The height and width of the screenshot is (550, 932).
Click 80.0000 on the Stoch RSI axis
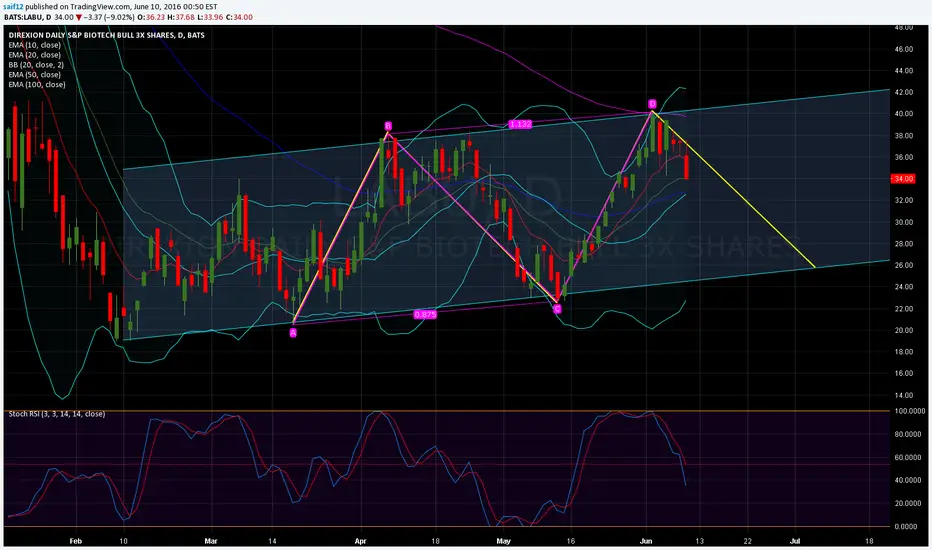(x=910, y=434)
